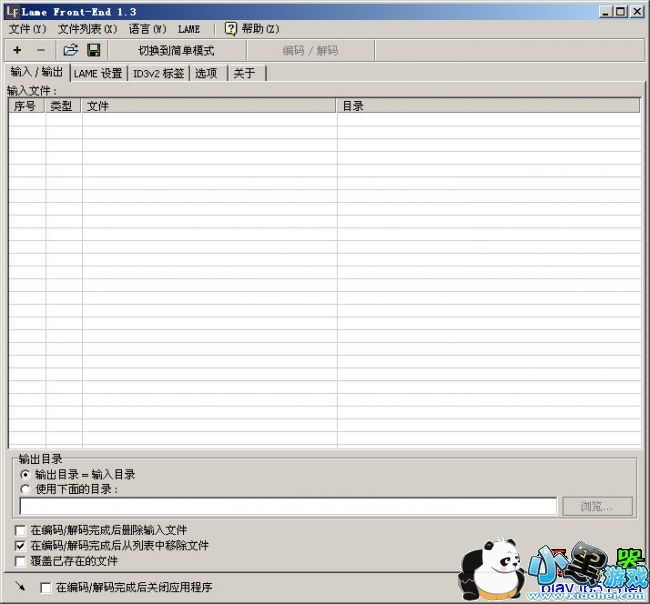Select the 输入 / 输出 tab
This screenshot has width=650, height=604.
pos(37,72)
